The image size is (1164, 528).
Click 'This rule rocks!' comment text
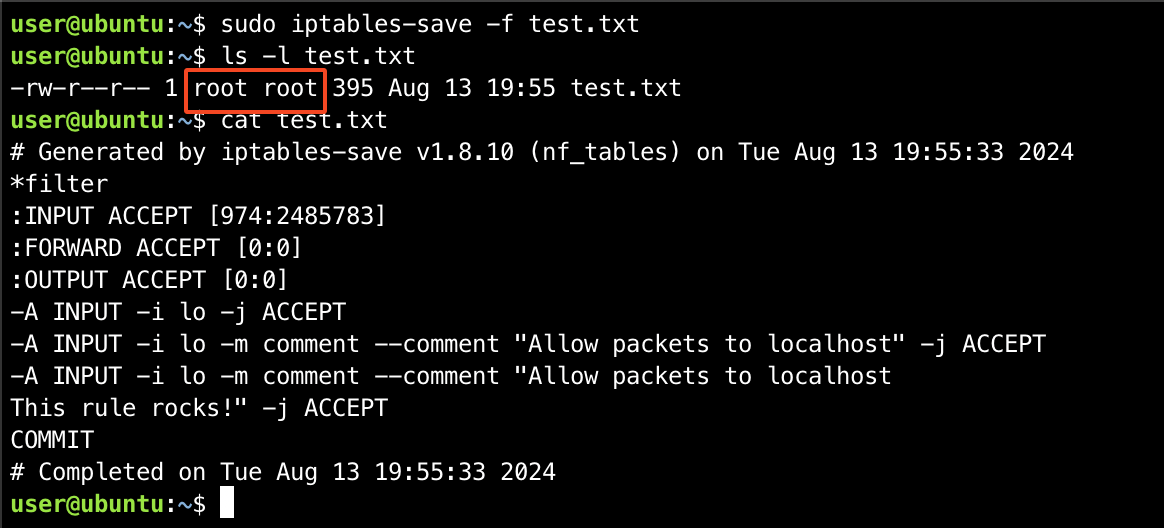[122, 408]
